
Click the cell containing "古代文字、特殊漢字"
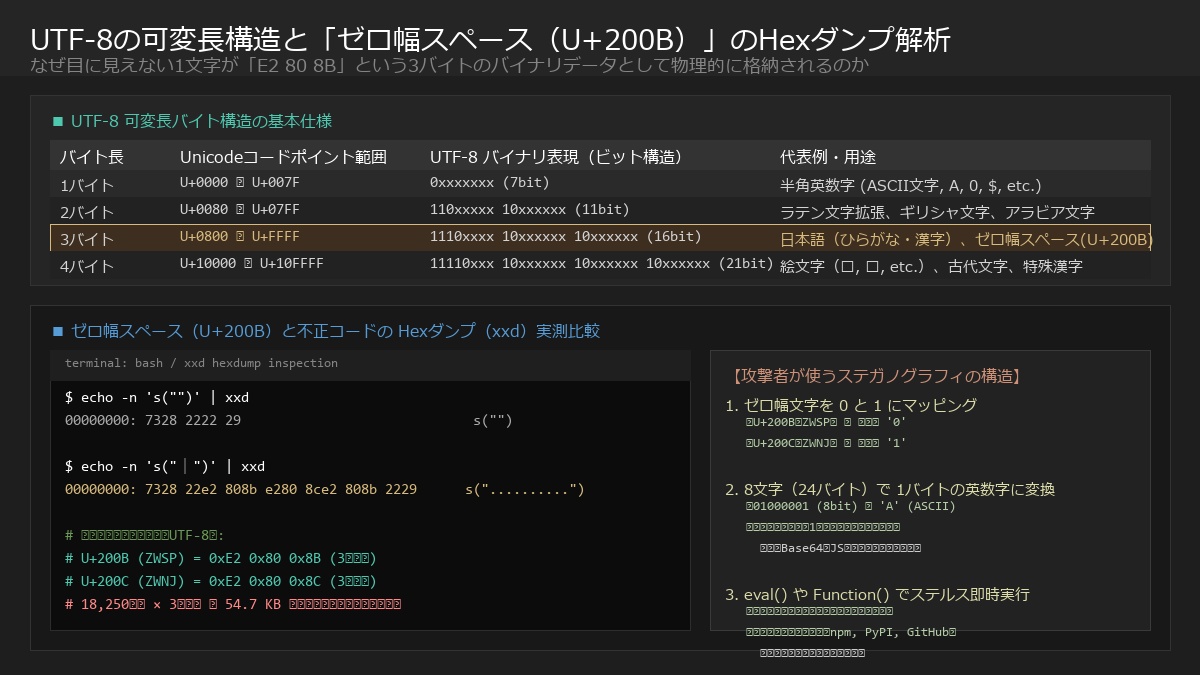(x=931, y=266)
